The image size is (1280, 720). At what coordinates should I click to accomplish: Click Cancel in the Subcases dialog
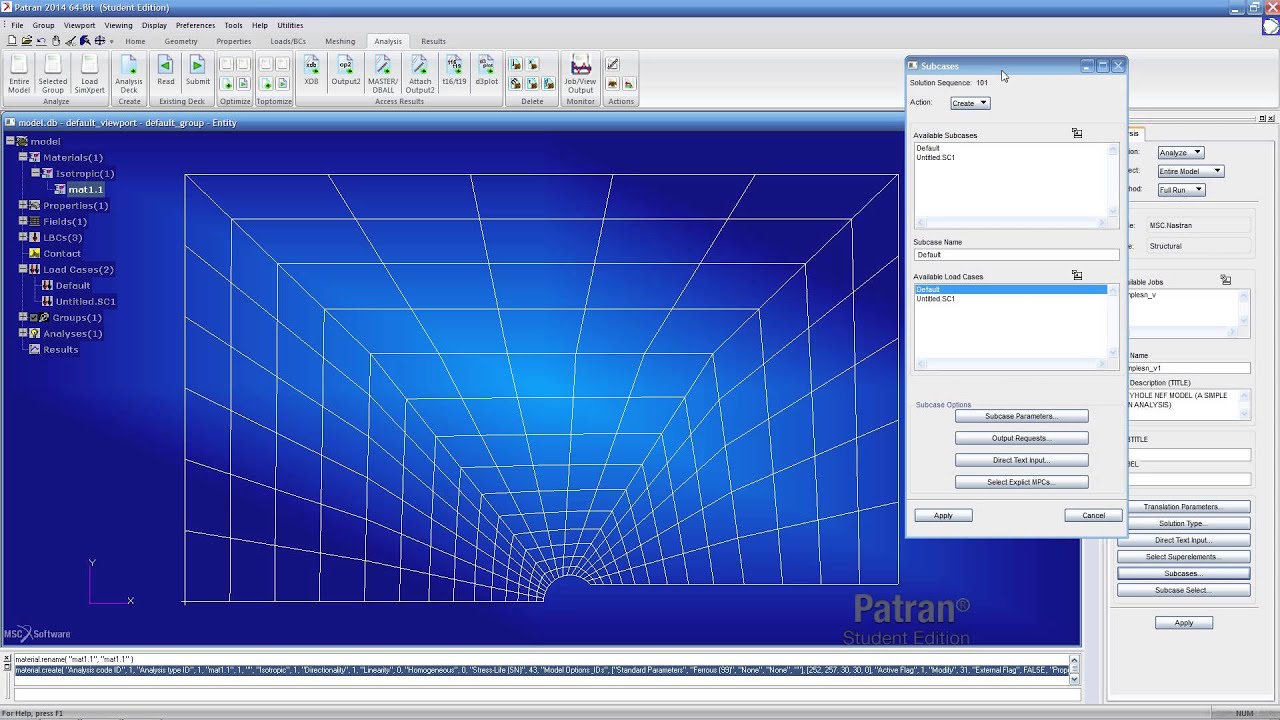1093,515
